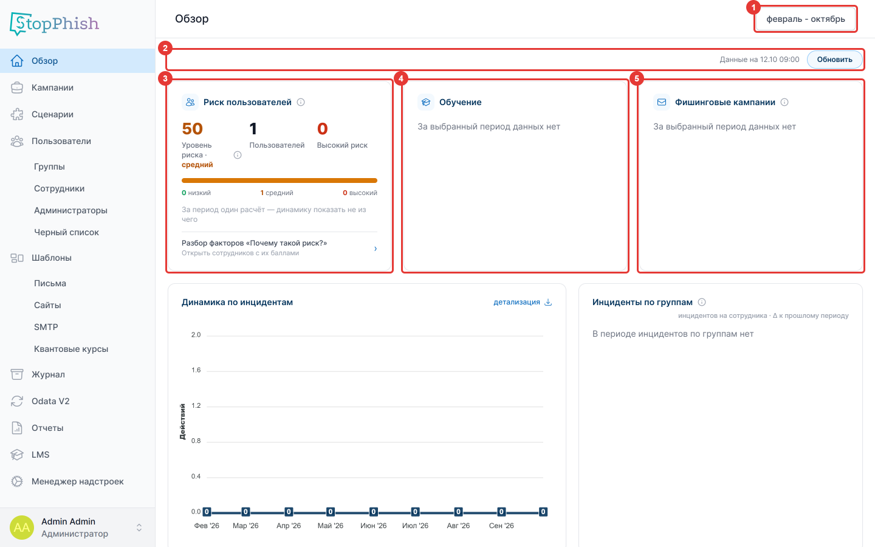The height and width of the screenshot is (547, 875).
Task: Click the sync icon beside Odata V2
Action: click(17, 401)
